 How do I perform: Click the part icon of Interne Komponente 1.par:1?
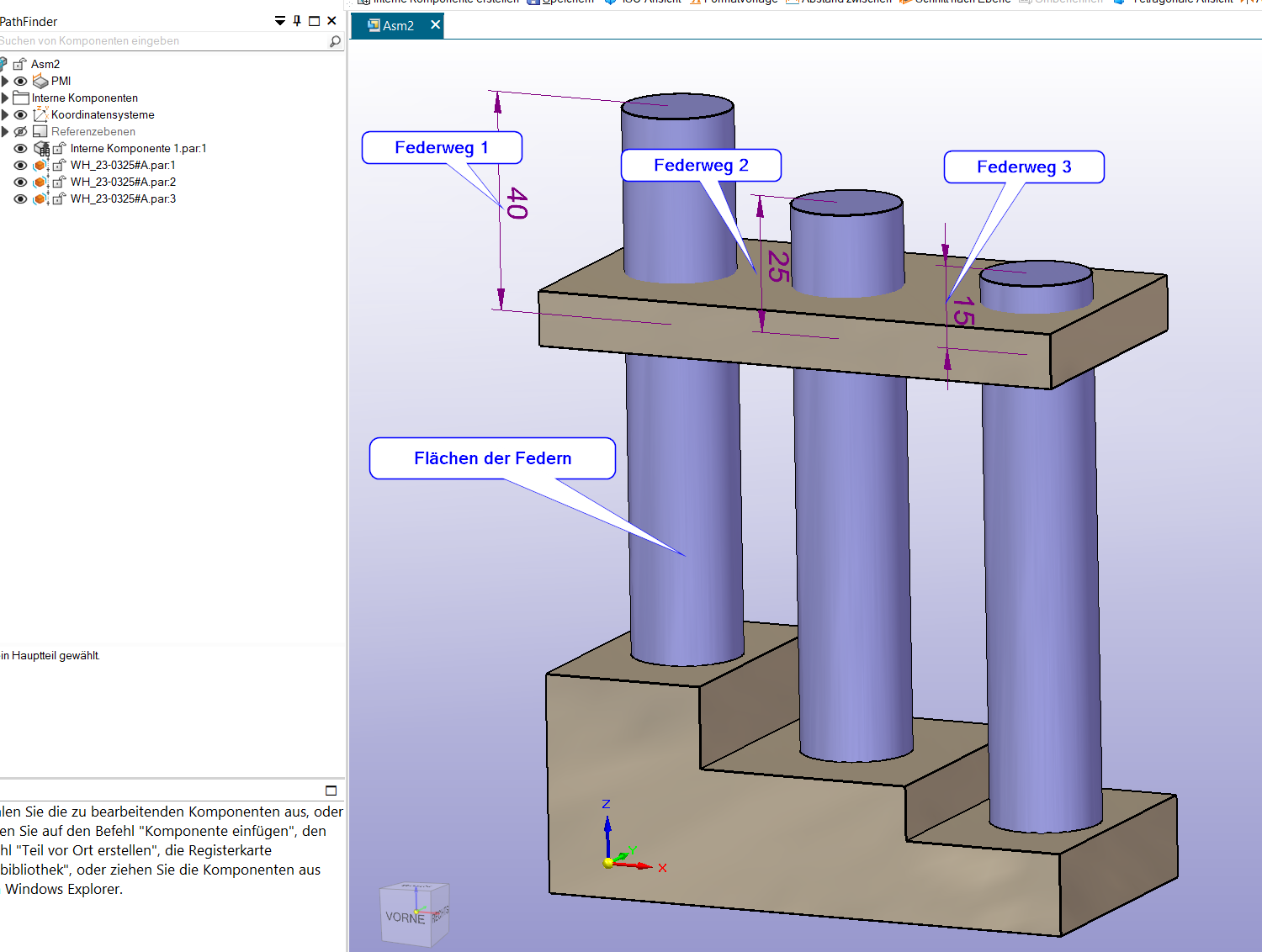41,148
